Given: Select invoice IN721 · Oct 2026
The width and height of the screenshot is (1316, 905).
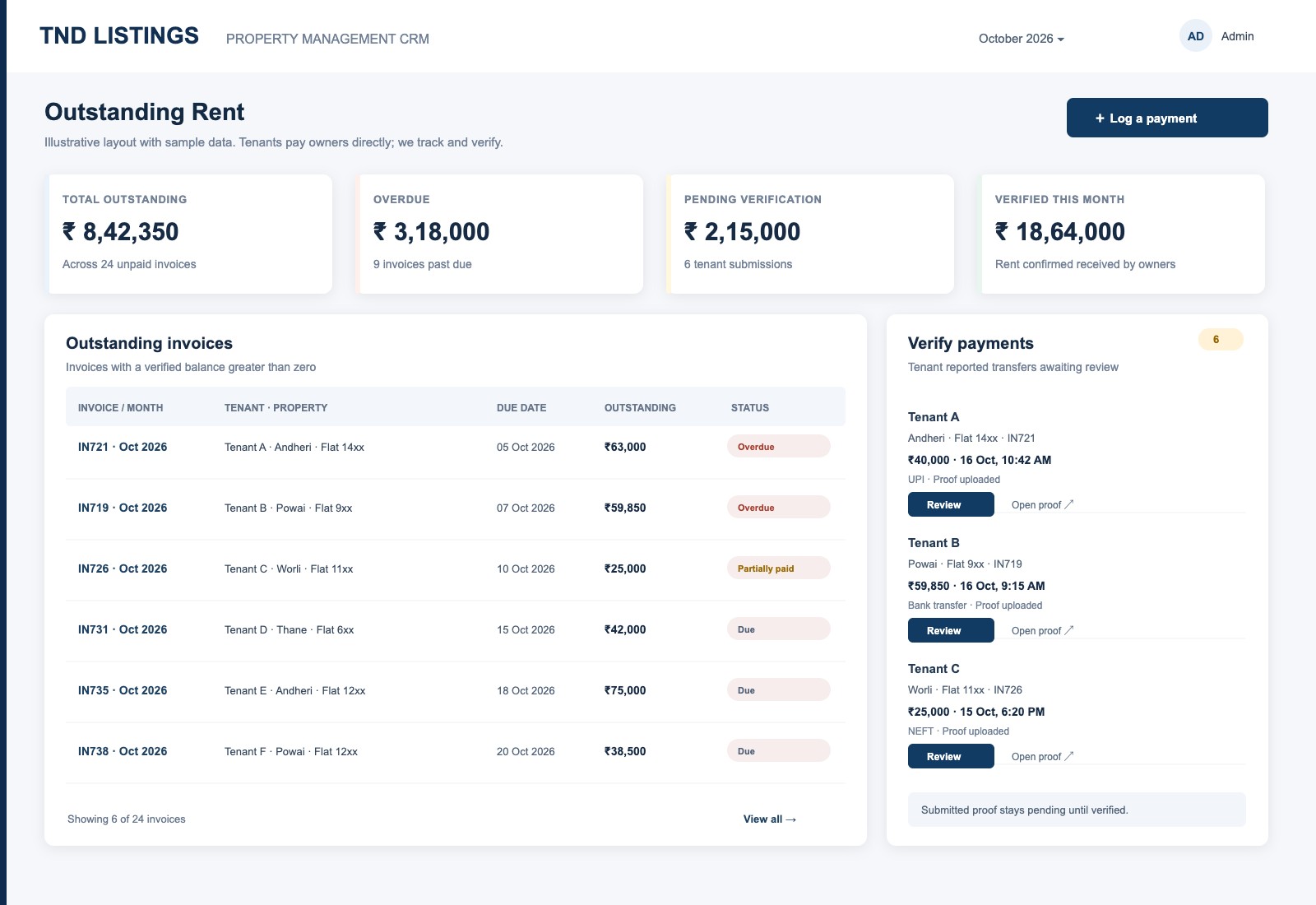Looking at the screenshot, I should (x=123, y=447).
